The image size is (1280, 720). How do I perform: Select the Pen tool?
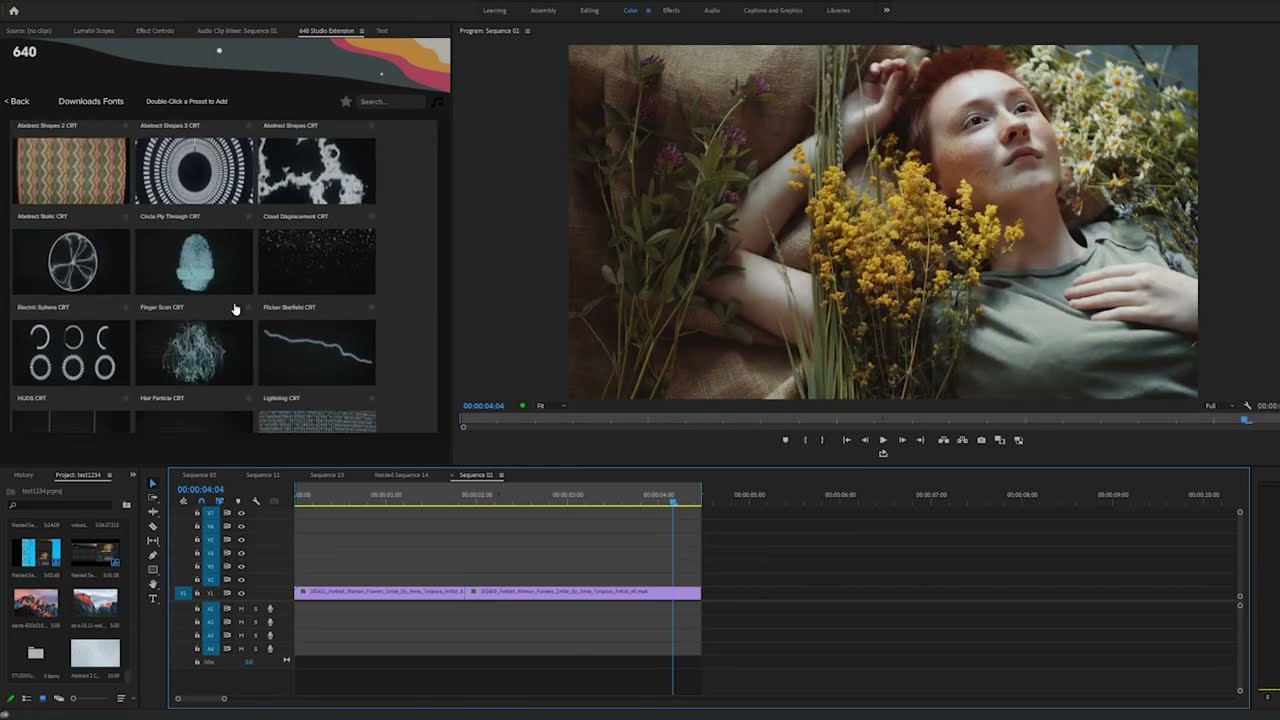click(153, 555)
